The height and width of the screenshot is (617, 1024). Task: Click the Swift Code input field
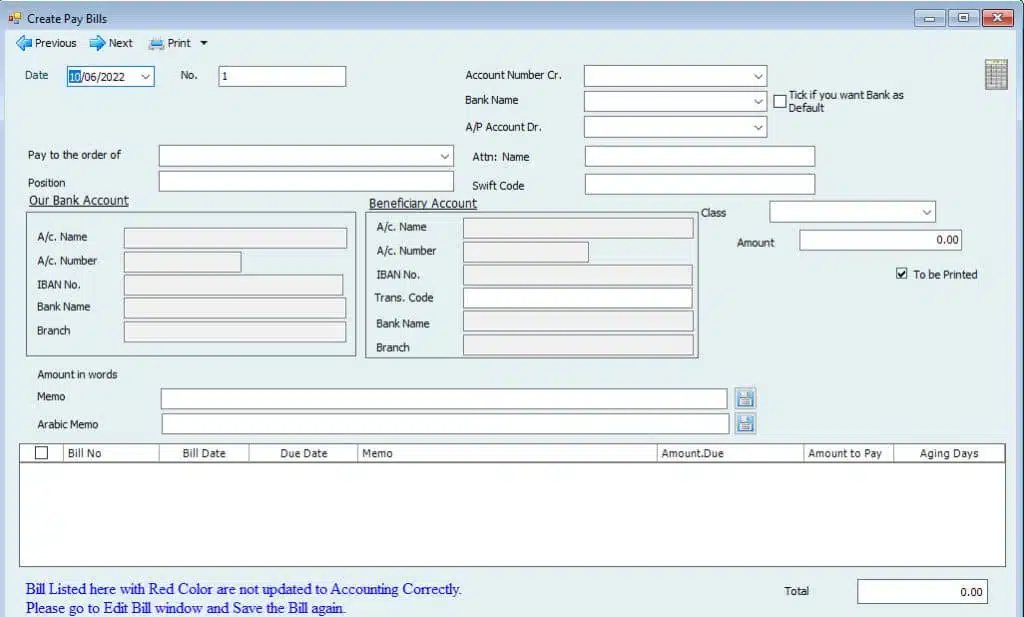(699, 185)
